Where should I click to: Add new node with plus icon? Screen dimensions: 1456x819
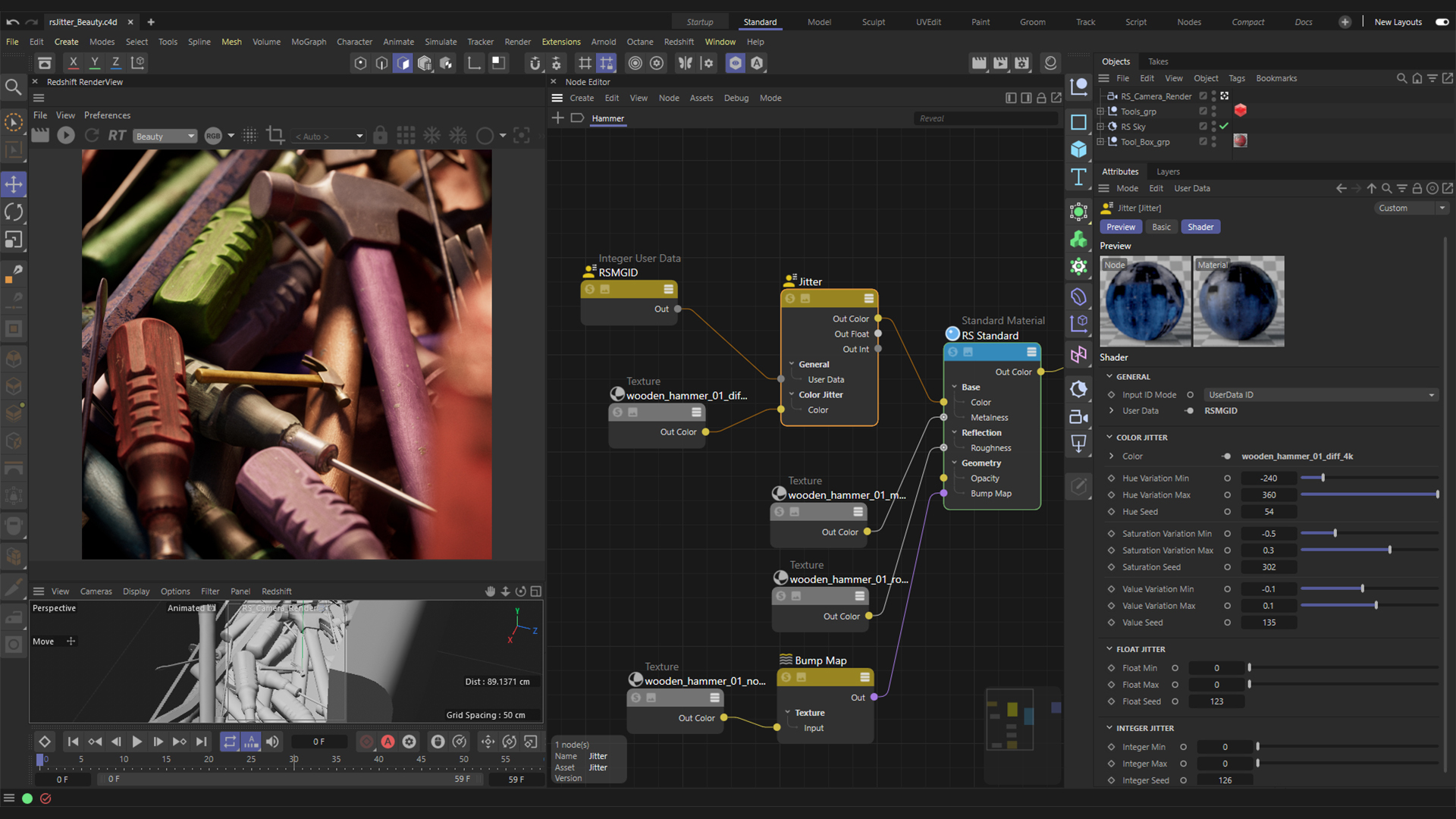coord(557,118)
